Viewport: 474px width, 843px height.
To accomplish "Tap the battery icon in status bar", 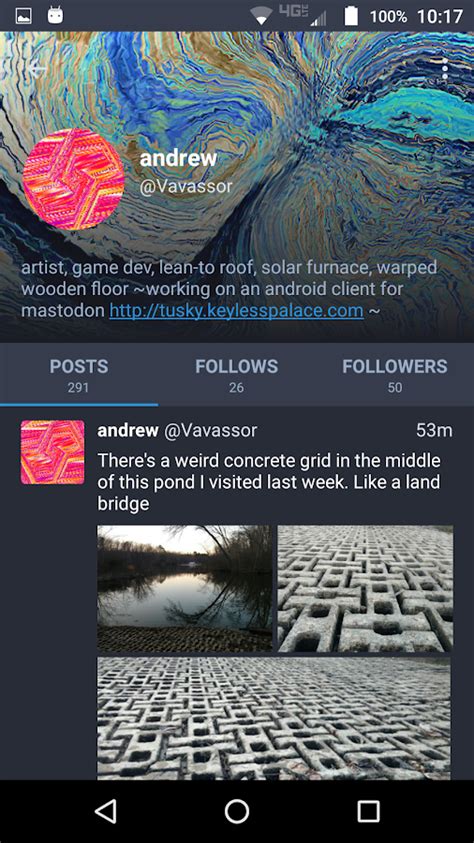I will pyautogui.click(x=351, y=16).
